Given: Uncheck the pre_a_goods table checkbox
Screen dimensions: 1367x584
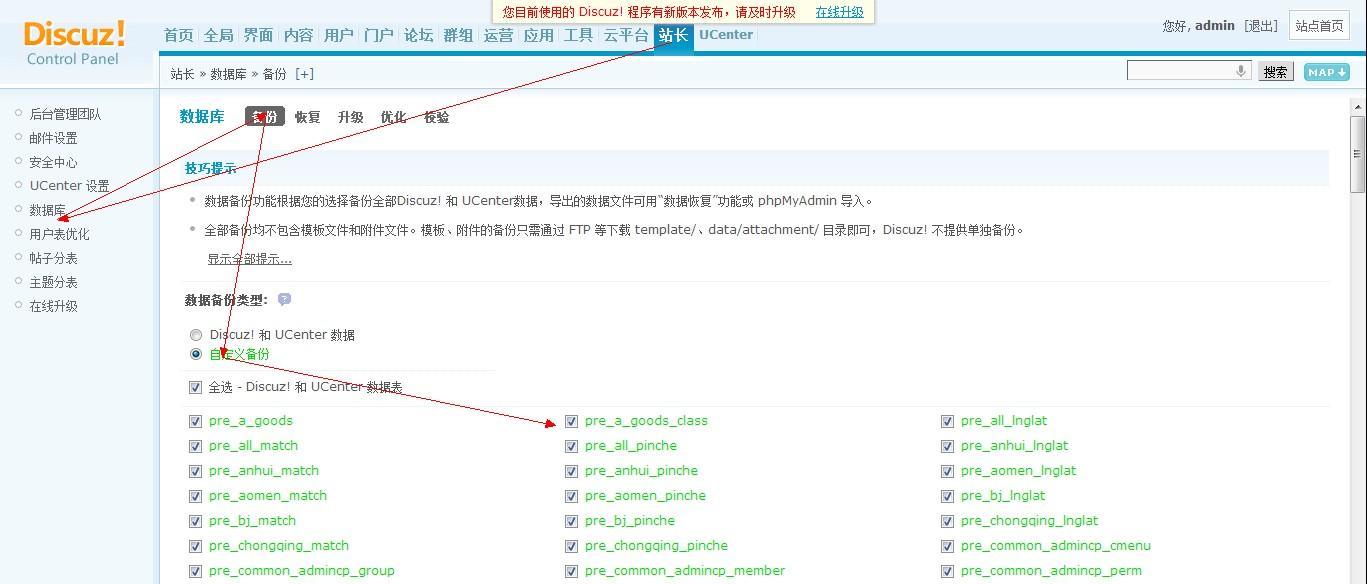Looking at the screenshot, I should coord(195,421).
